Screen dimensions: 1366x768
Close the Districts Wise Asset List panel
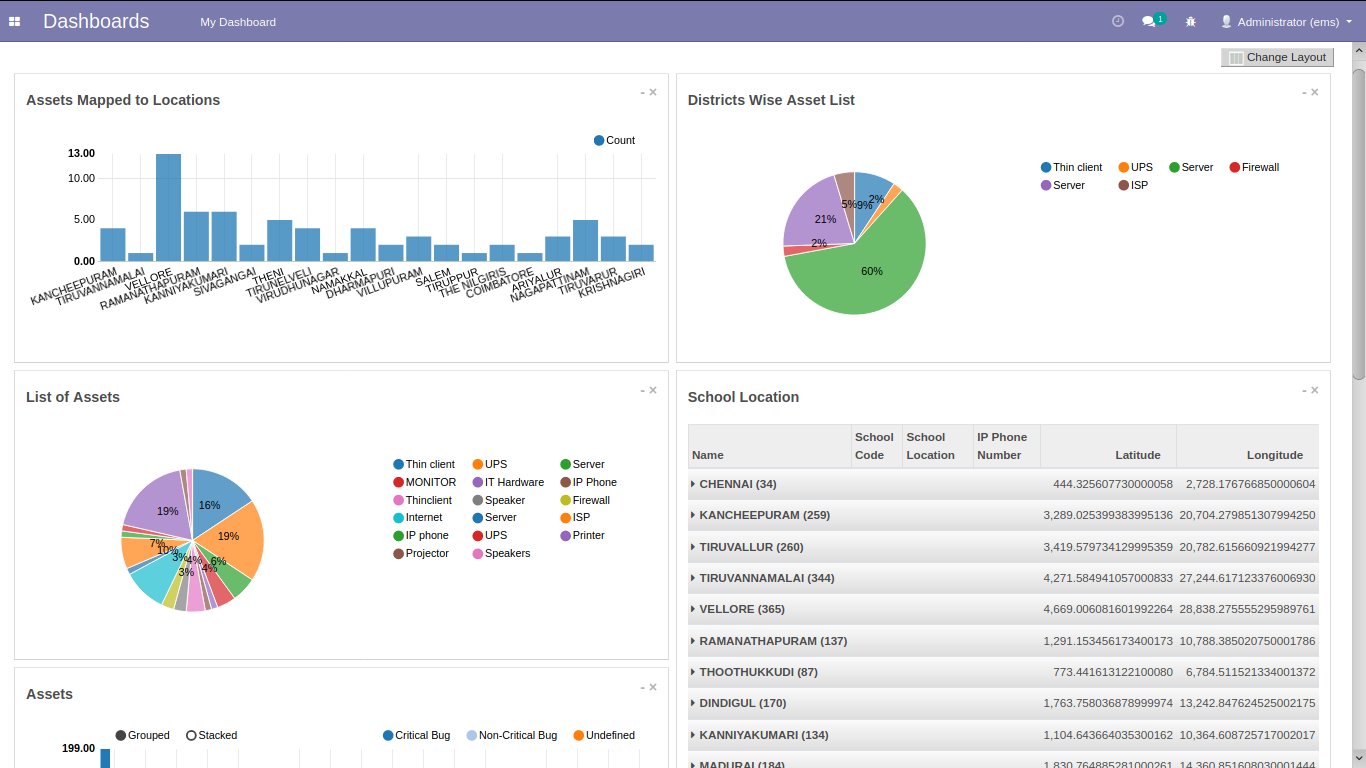[x=1315, y=92]
